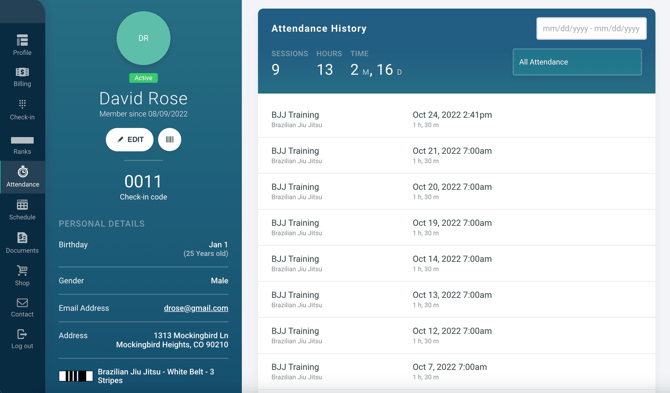Select the Oct 7, 2022 7:00am session row

click(456, 371)
